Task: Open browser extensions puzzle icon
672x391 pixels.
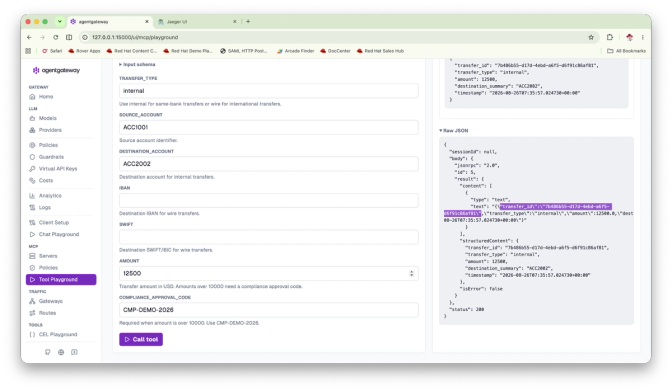Action: coord(610,37)
